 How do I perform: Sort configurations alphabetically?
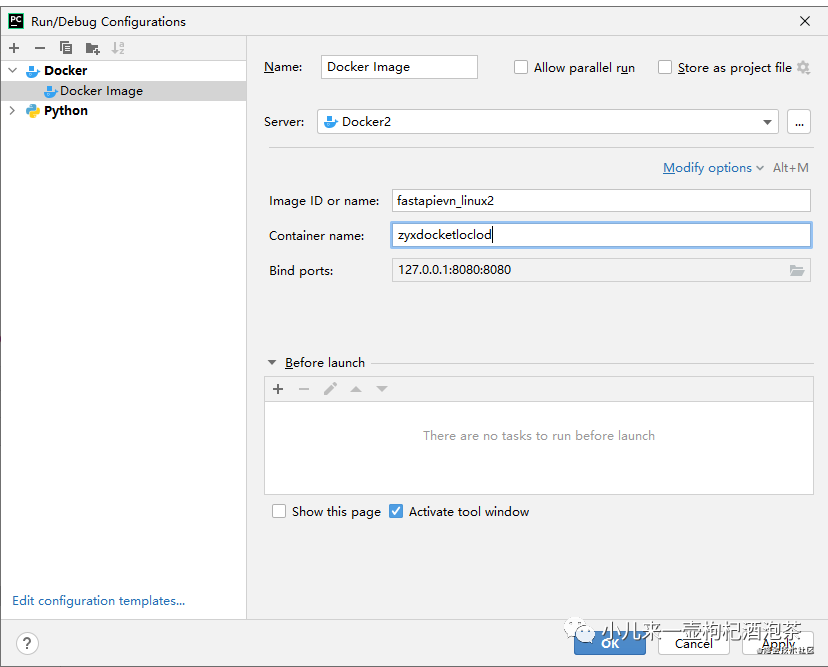pyautogui.click(x=118, y=48)
